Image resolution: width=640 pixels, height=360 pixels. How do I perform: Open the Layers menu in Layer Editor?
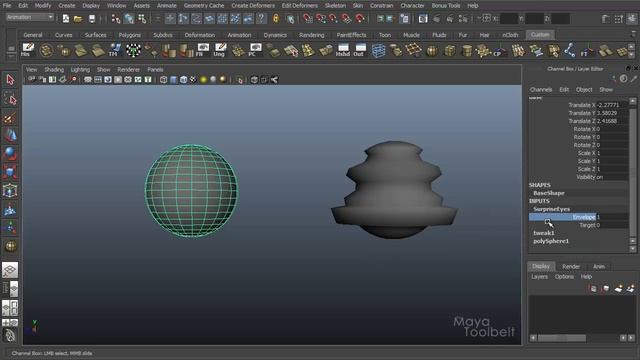(539, 277)
